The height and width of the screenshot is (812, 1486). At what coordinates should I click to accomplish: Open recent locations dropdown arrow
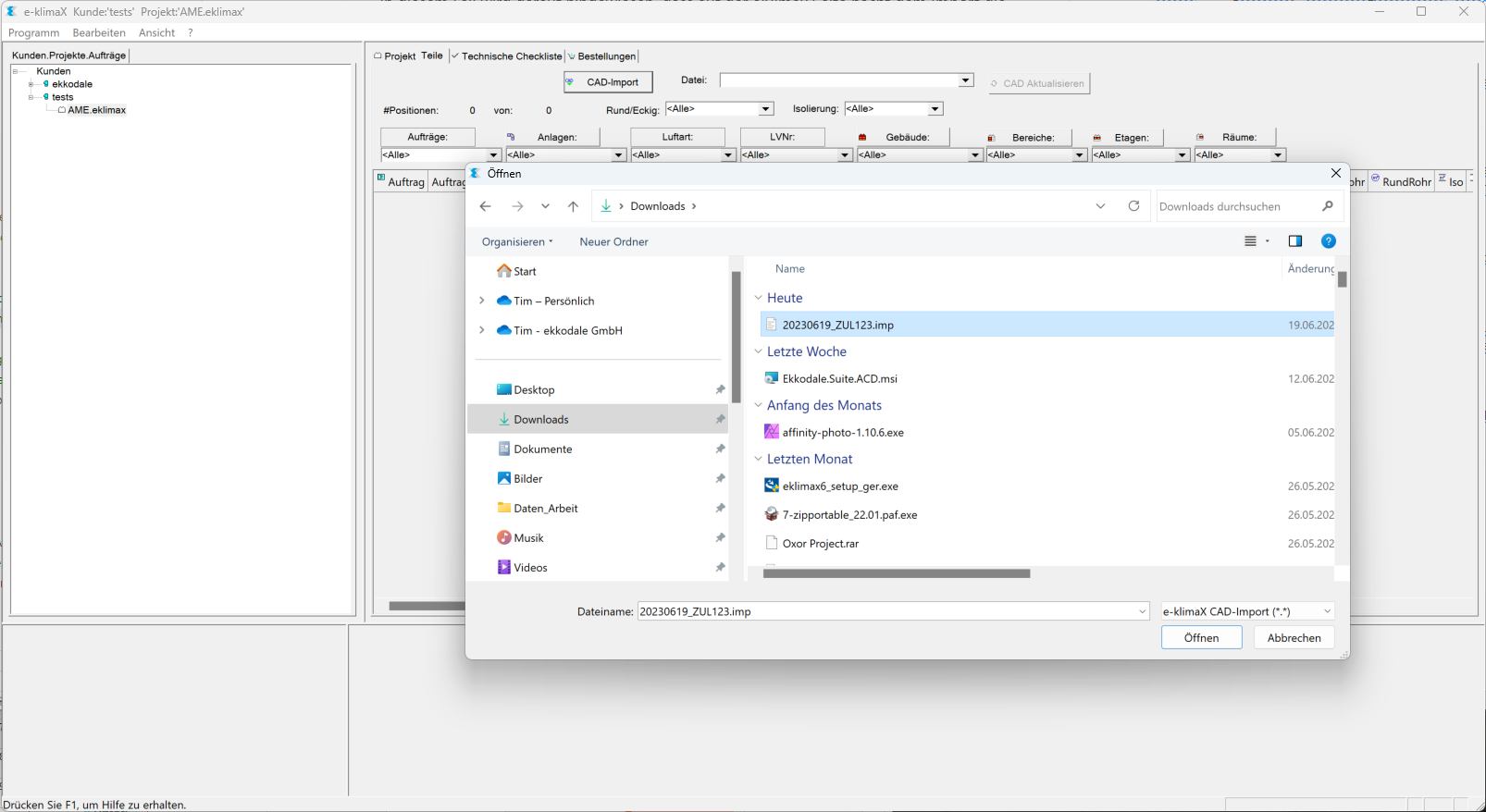545,206
